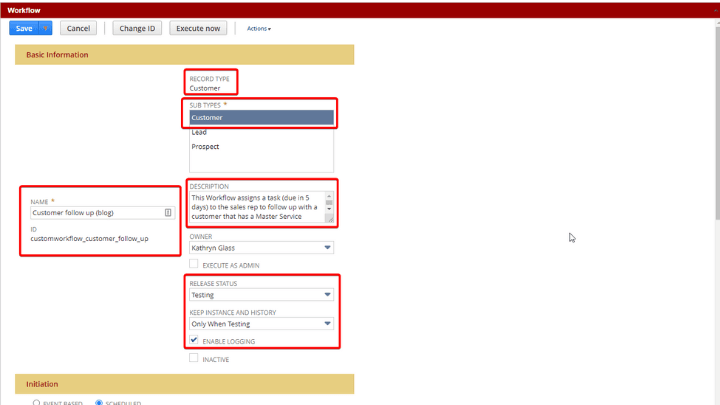720x405 pixels.
Task: Select Prospect in the Sub Types list
Action: [x=261, y=146]
